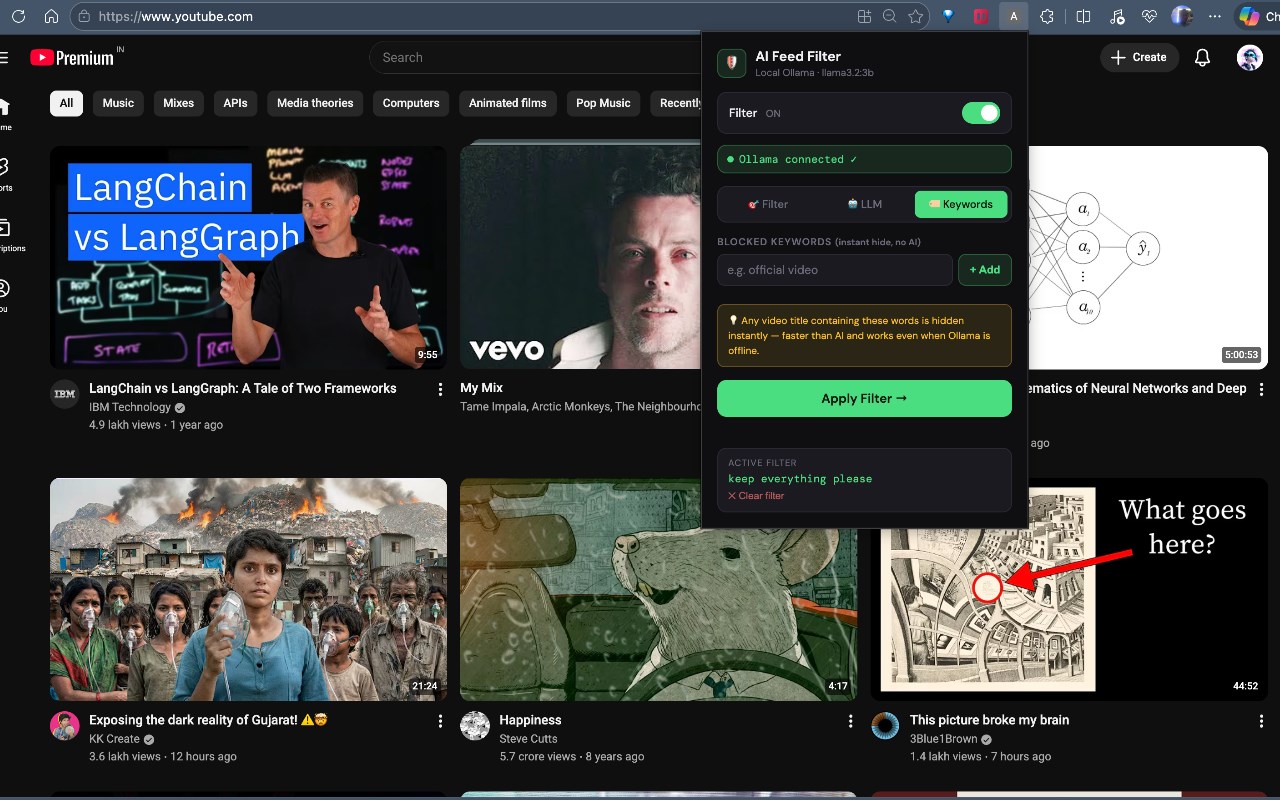Open the media music control icon
The height and width of the screenshot is (800, 1280).
[x=1117, y=16]
